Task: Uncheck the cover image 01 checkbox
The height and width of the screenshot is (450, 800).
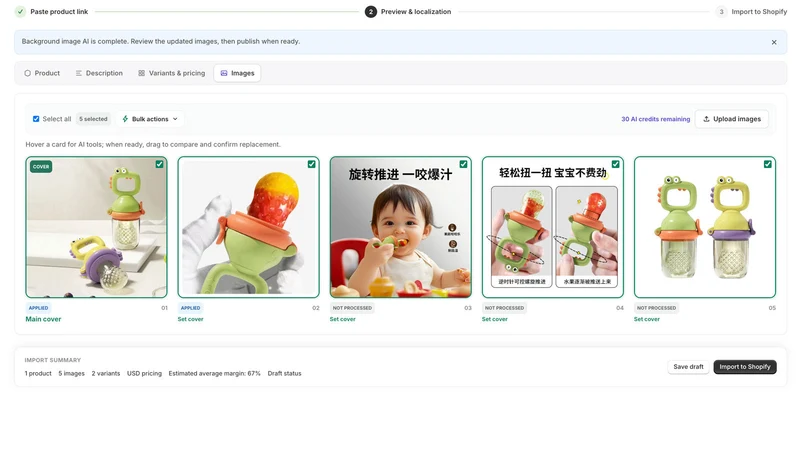Action: (160, 164)
